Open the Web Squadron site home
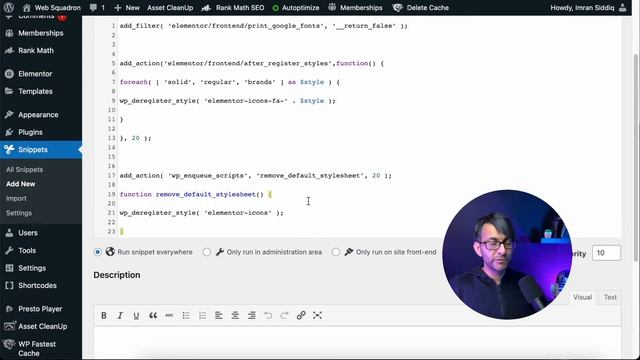 (x=51, y=7)
